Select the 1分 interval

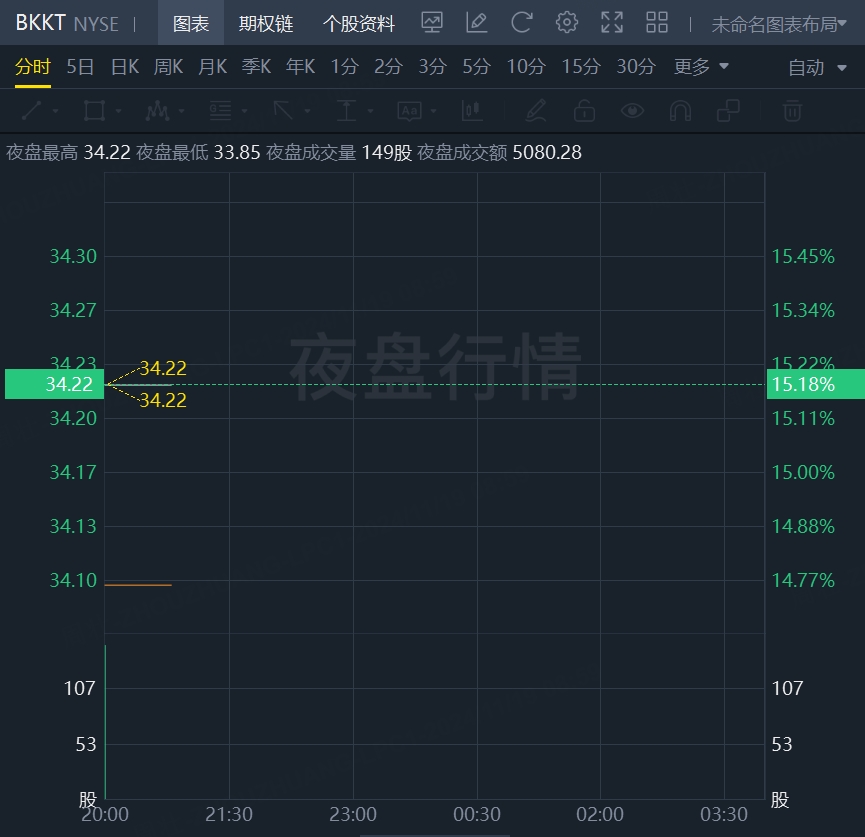[x=345, y=67]
